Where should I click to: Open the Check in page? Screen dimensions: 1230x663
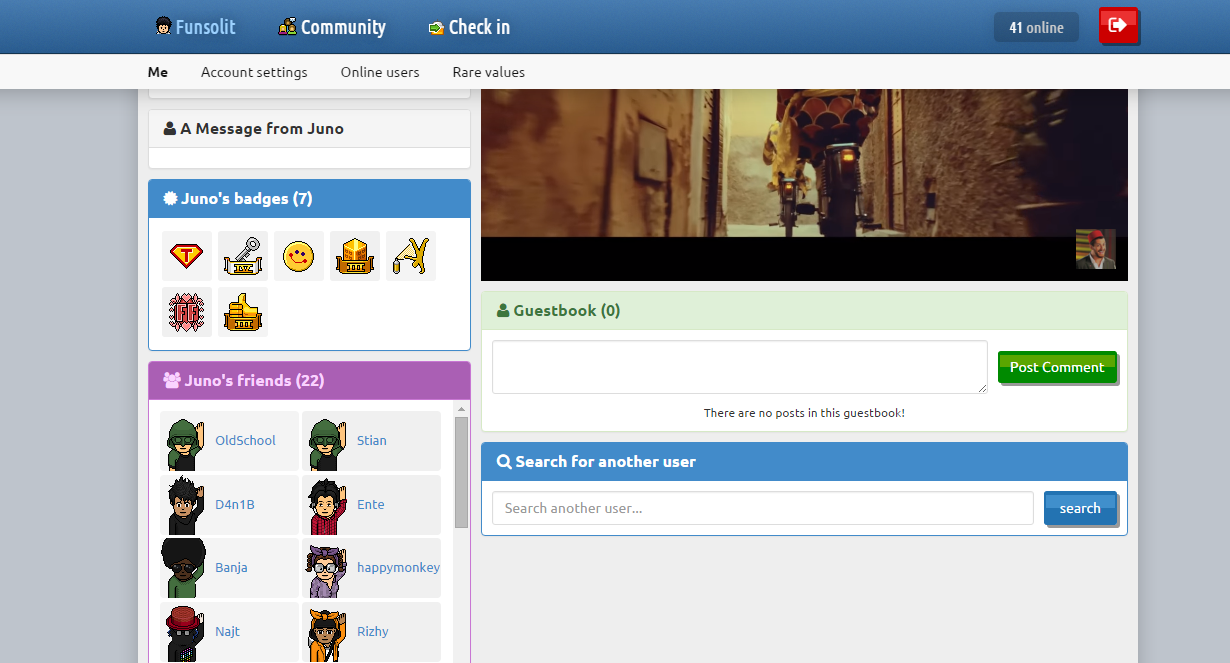469,27
